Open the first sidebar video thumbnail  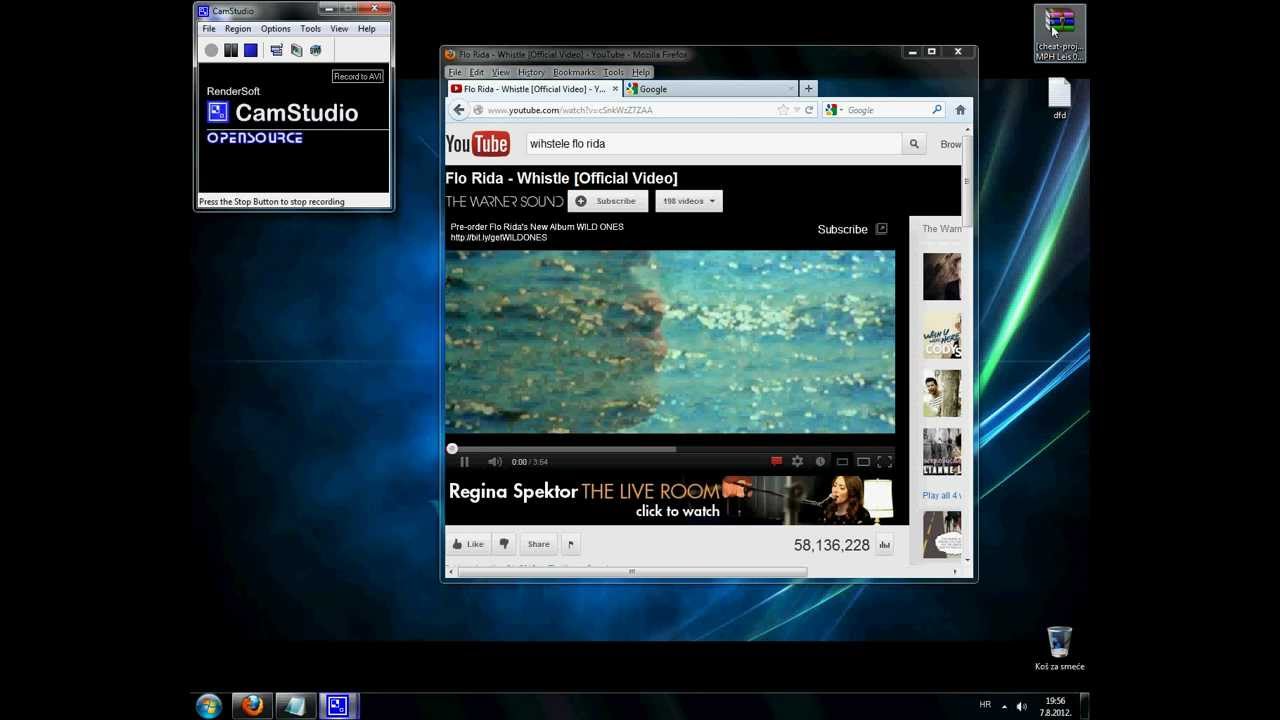point(942,277)
